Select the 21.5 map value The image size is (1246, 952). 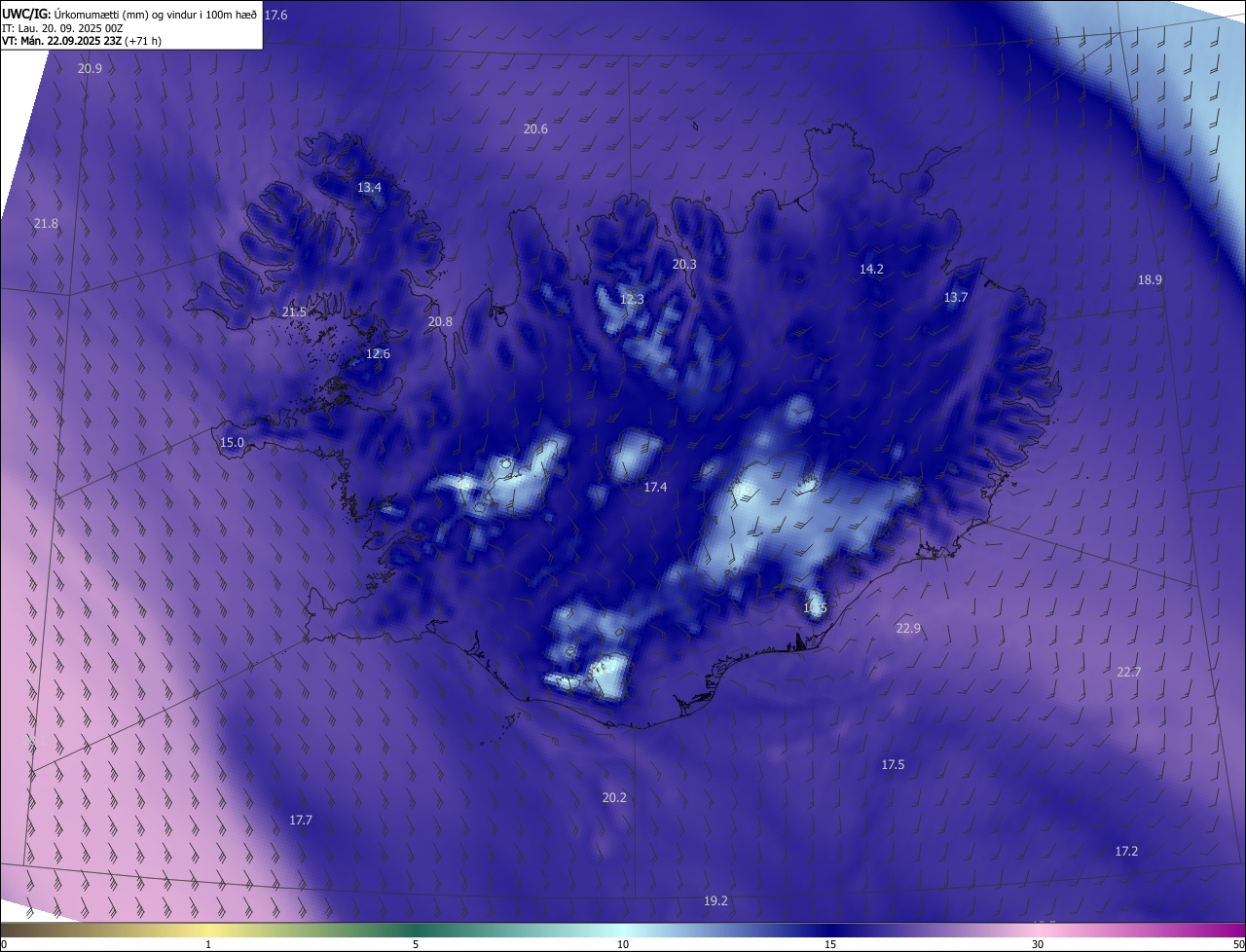[x=294, y=311]
